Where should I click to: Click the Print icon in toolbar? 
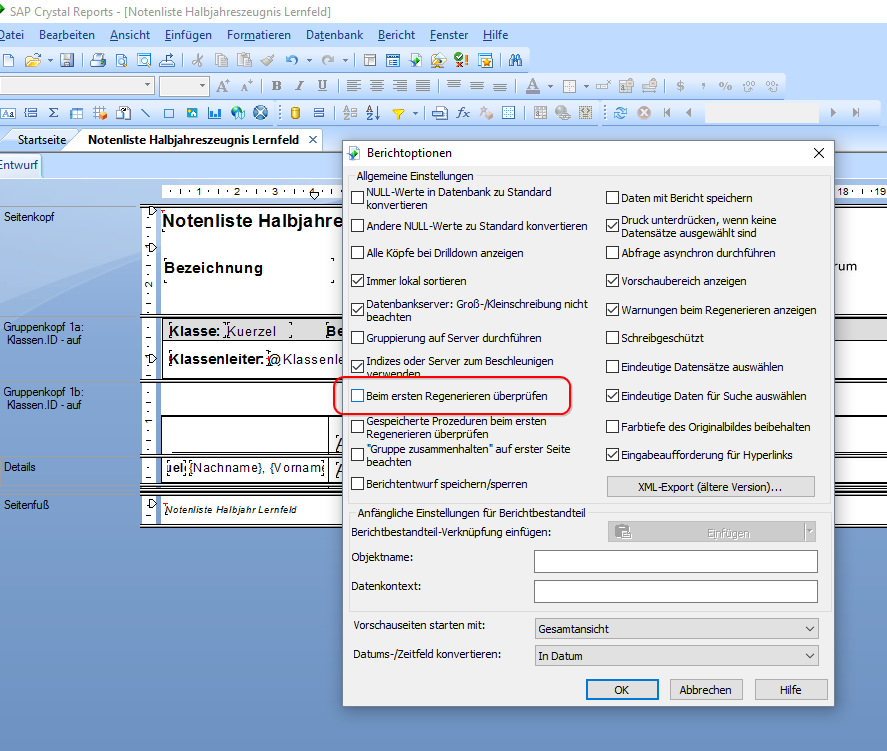98,60
